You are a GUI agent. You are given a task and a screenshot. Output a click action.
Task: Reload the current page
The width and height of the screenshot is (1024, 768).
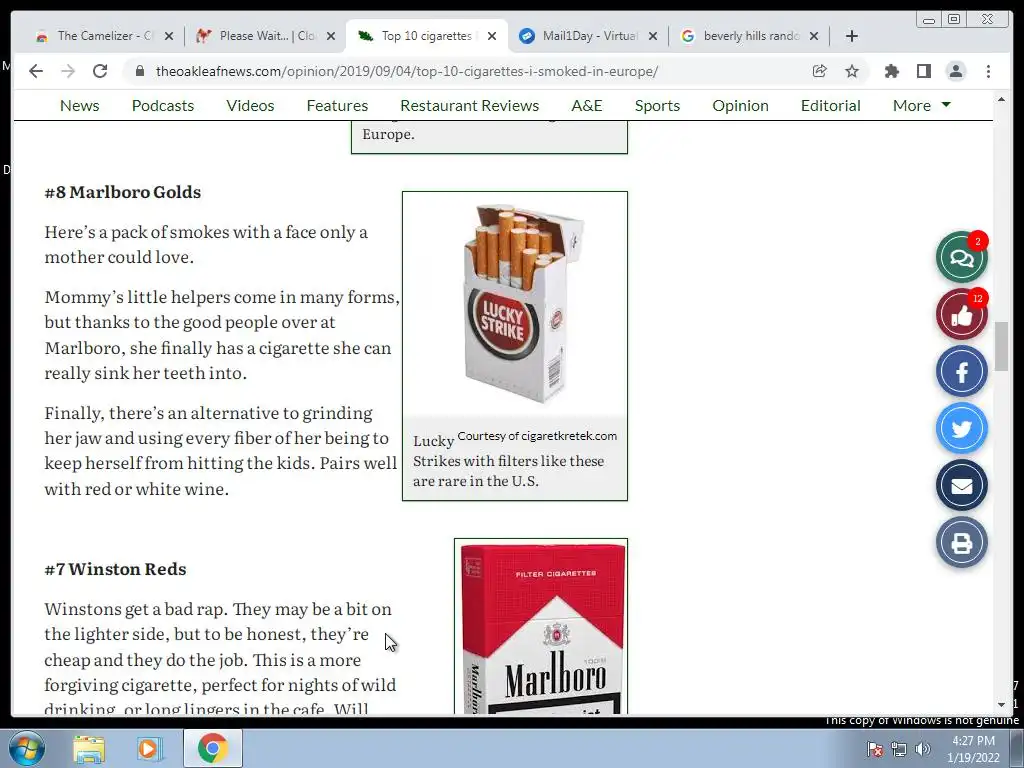tap(100, 71)
